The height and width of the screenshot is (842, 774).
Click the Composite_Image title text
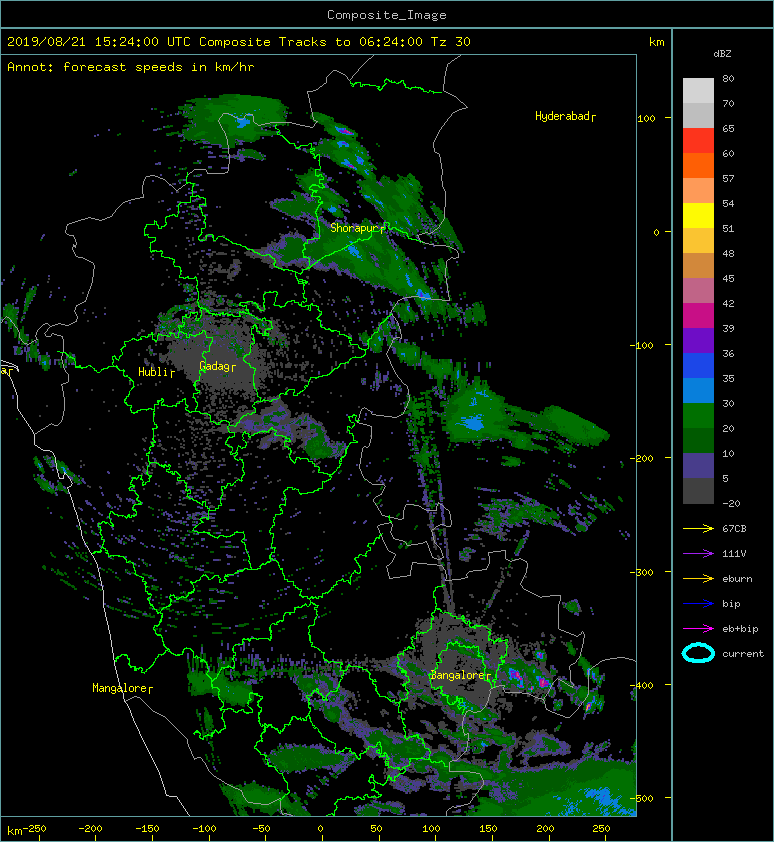tap(387, 15)
